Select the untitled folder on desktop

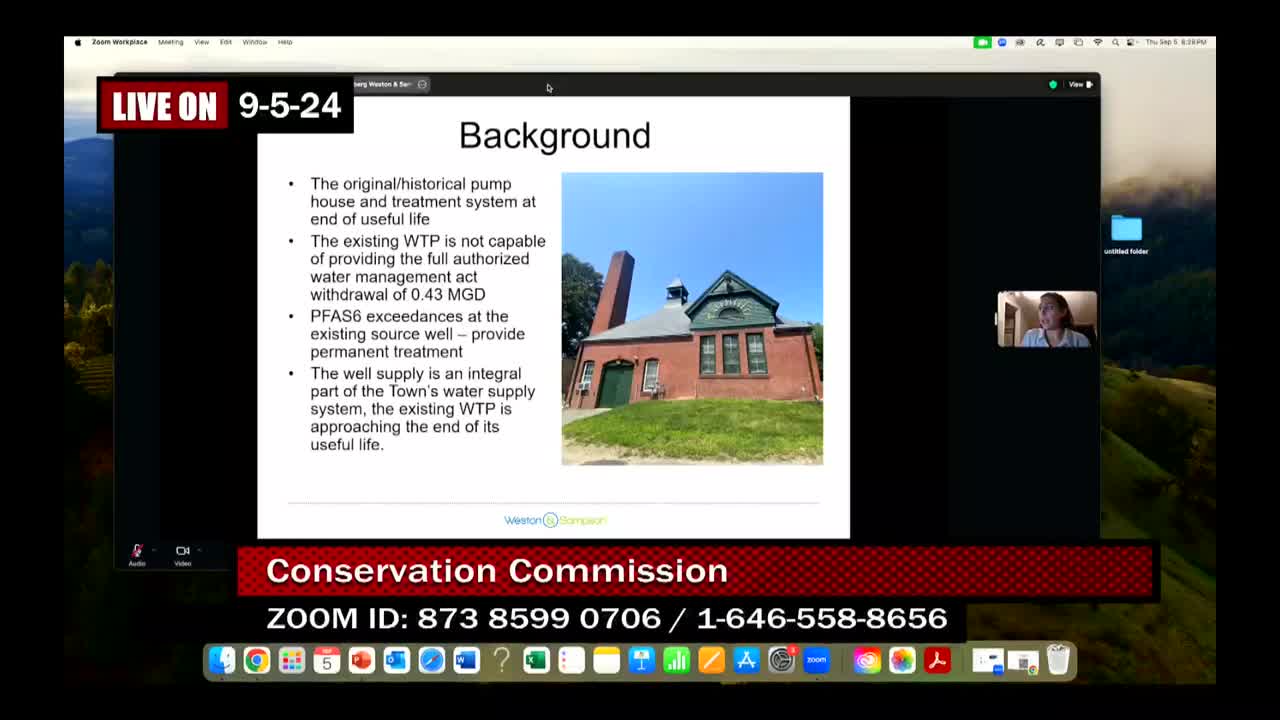1126,234
